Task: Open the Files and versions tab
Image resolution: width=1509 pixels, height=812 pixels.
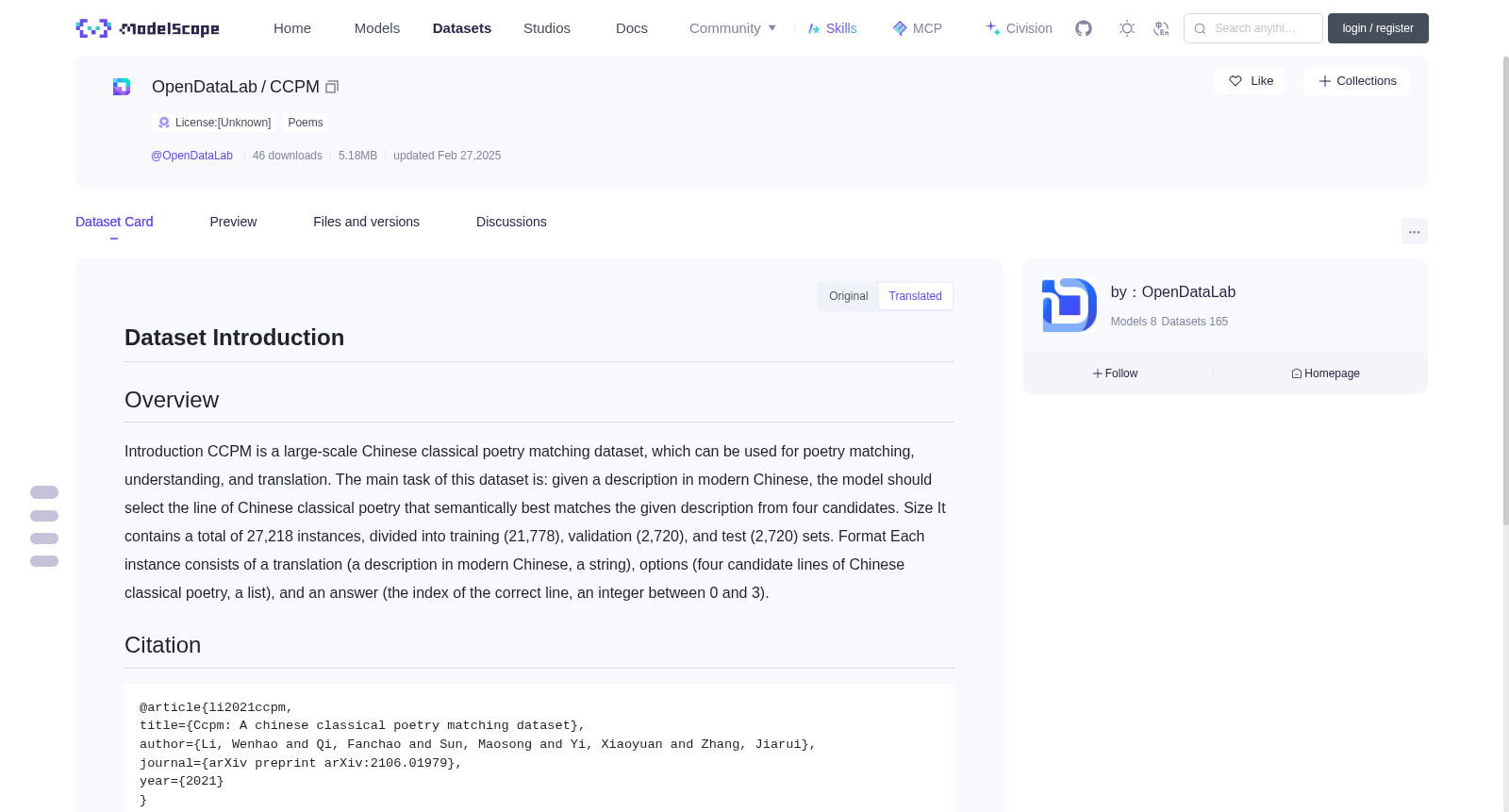Action: (366, 222)
